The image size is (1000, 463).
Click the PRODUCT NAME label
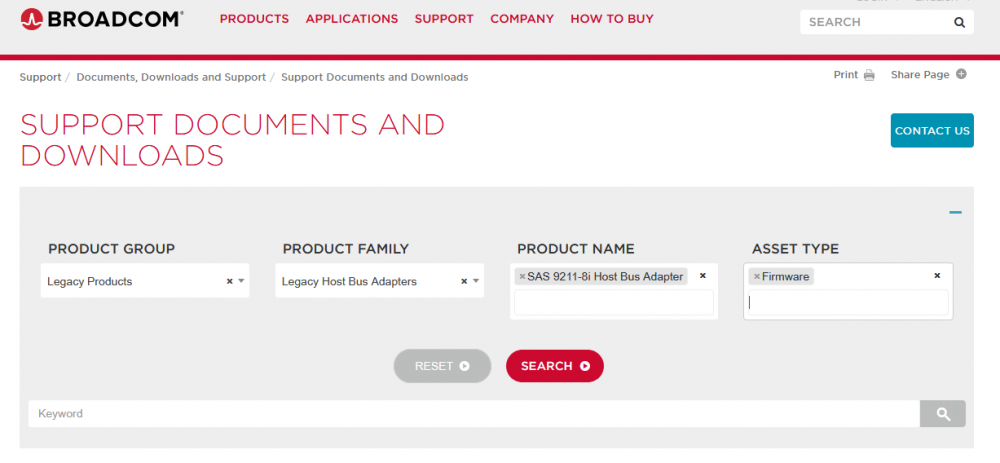(x=576, y=249)
